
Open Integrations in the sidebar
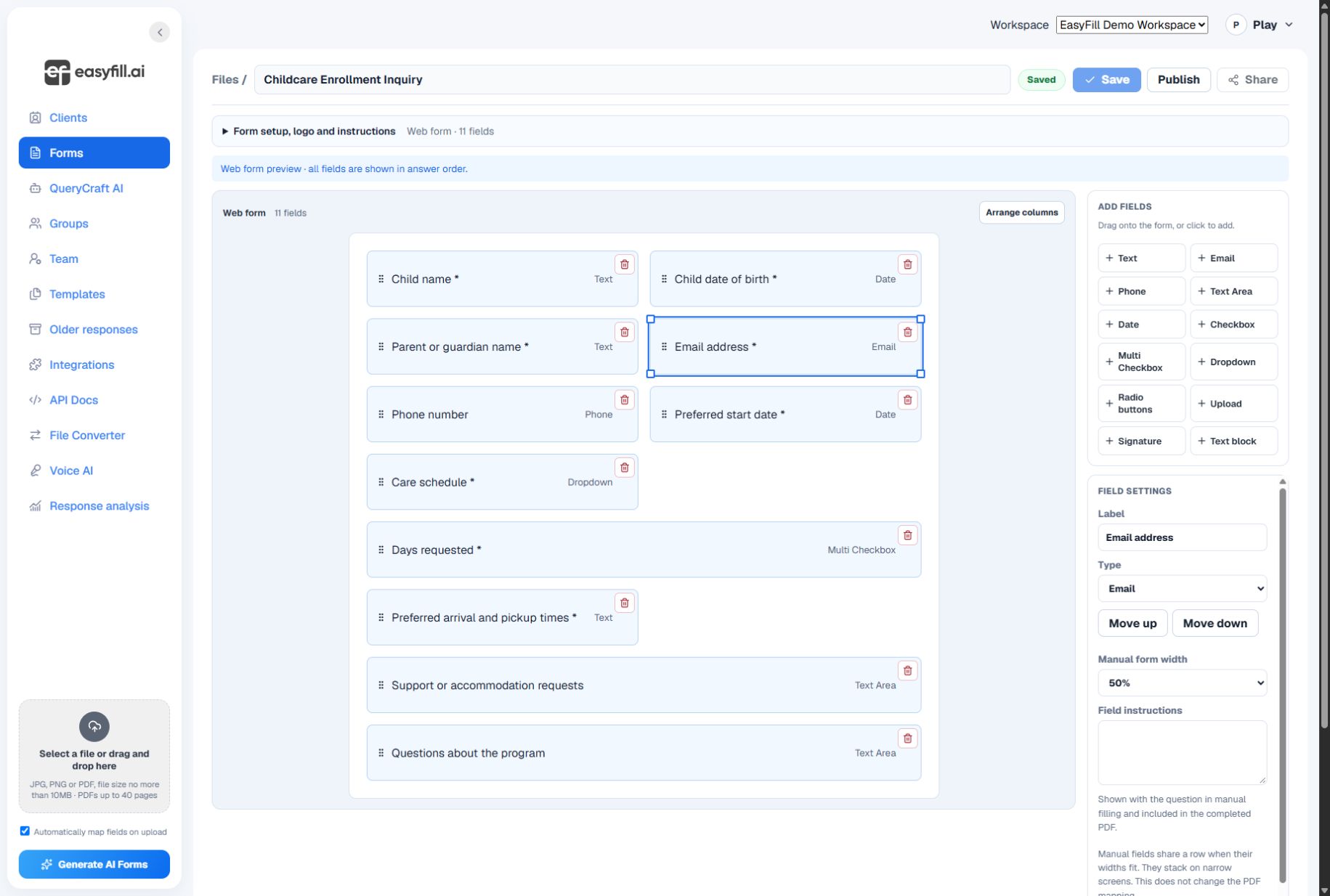94,364
